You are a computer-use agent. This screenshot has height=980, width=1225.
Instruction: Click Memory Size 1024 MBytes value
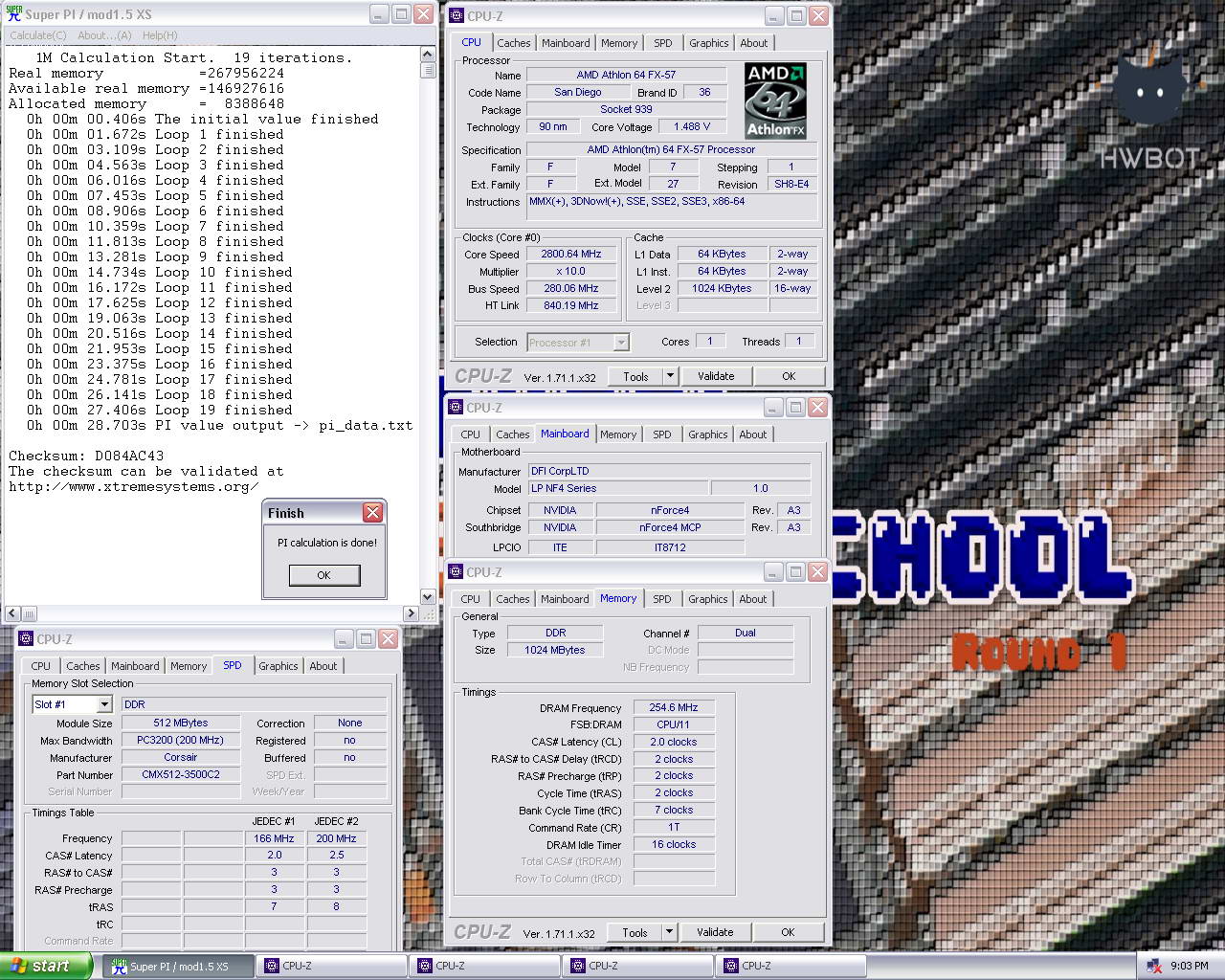point(555,651)
